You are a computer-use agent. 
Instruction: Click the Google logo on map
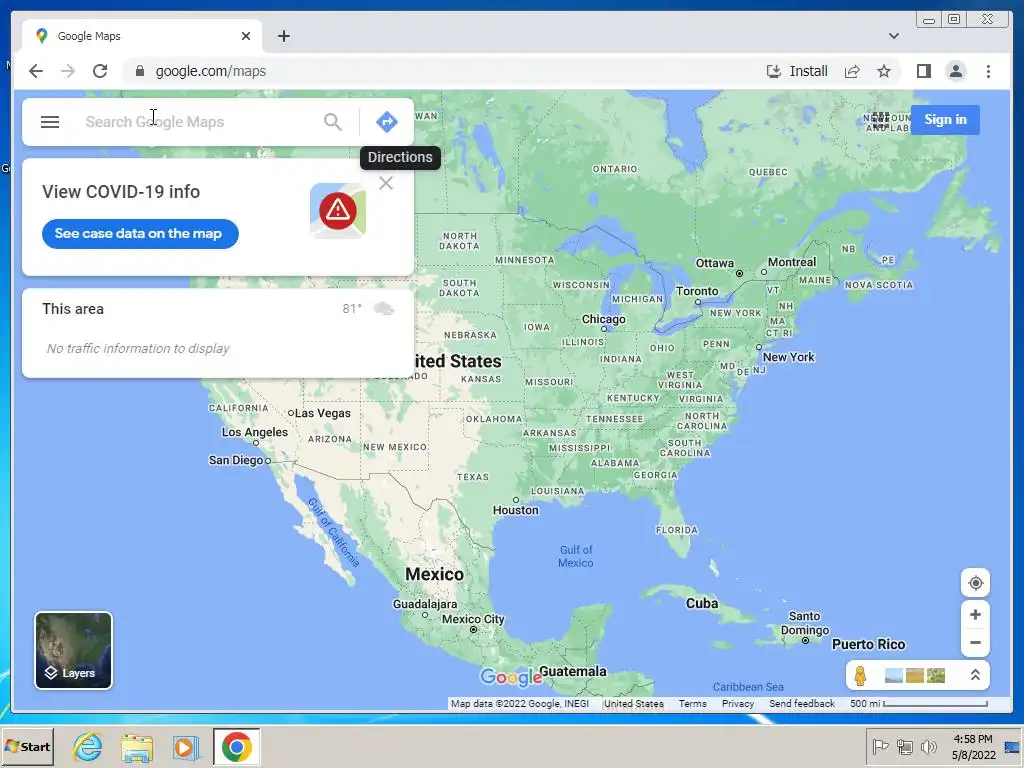[x=511, y=677]
